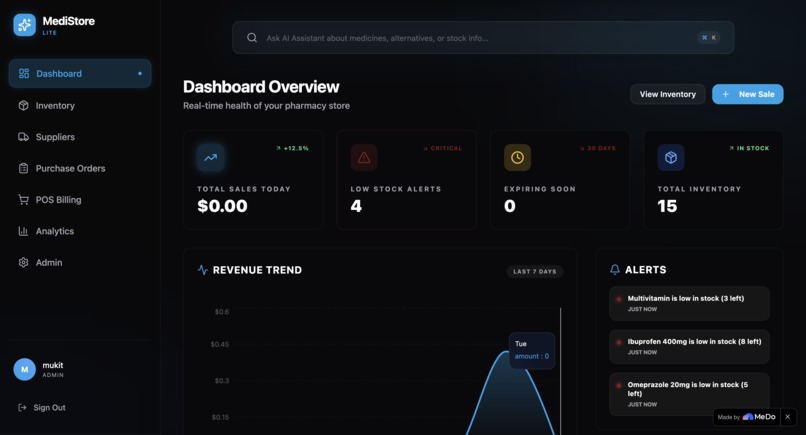
Task: Open the Inventory section in sidebar
Action: [x=80, y=105]
